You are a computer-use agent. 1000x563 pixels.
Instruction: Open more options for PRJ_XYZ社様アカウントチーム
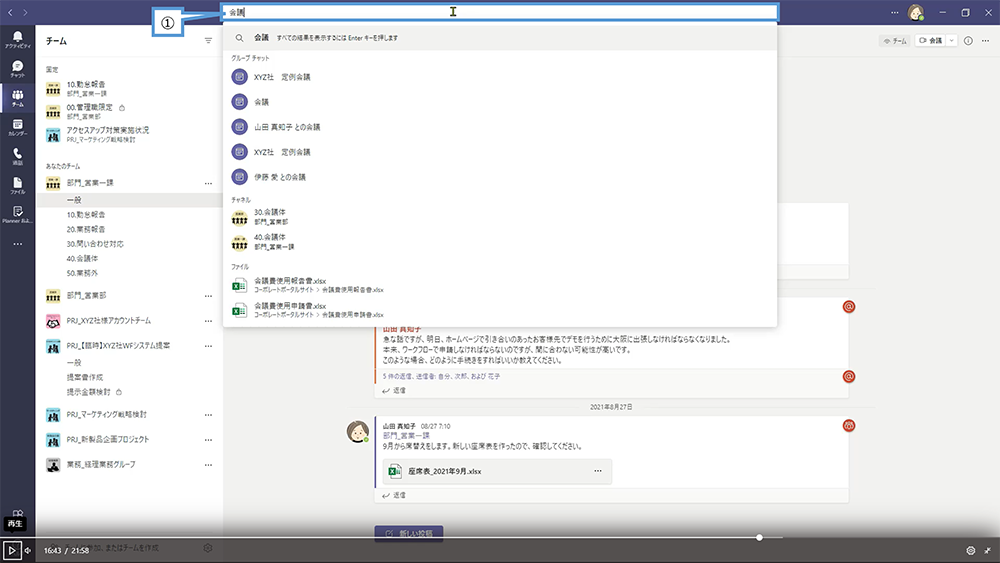(x=208, y=321)
